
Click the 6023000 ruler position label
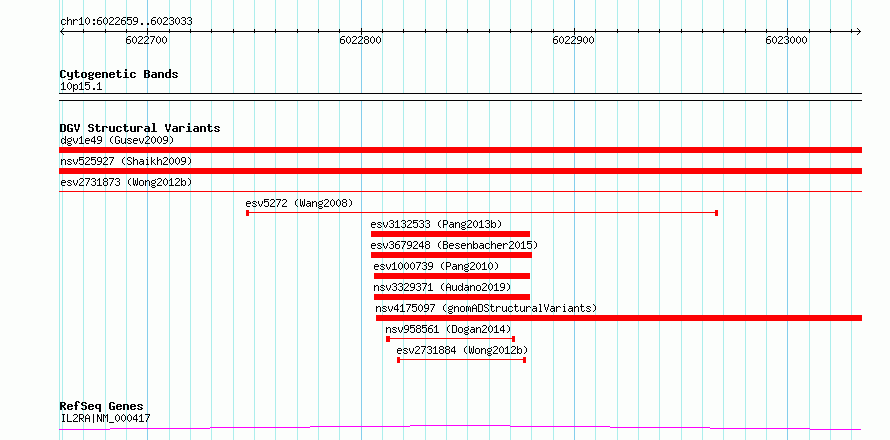[787, 40]
